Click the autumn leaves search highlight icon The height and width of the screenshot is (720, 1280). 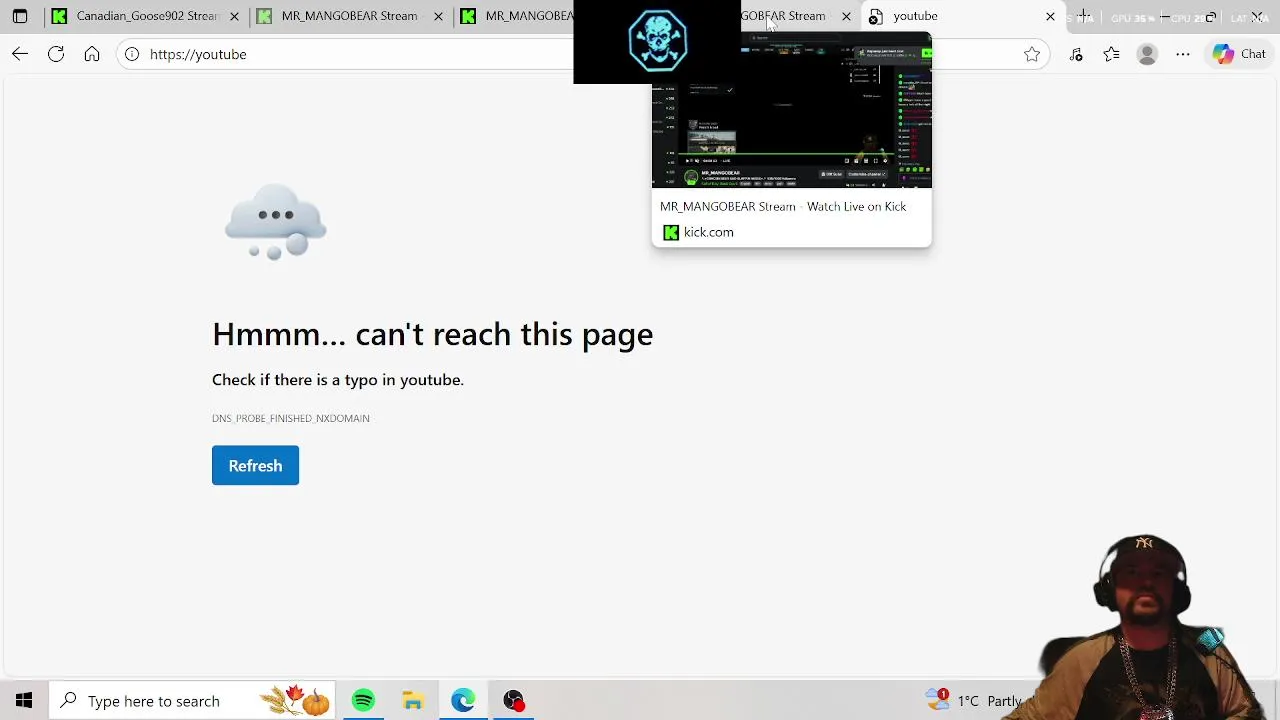295,701
